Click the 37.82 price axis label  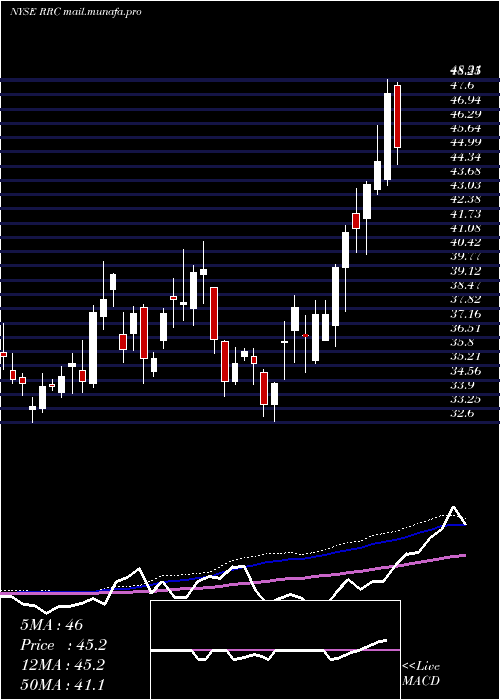pyautogui.click(x=466, y=300)
